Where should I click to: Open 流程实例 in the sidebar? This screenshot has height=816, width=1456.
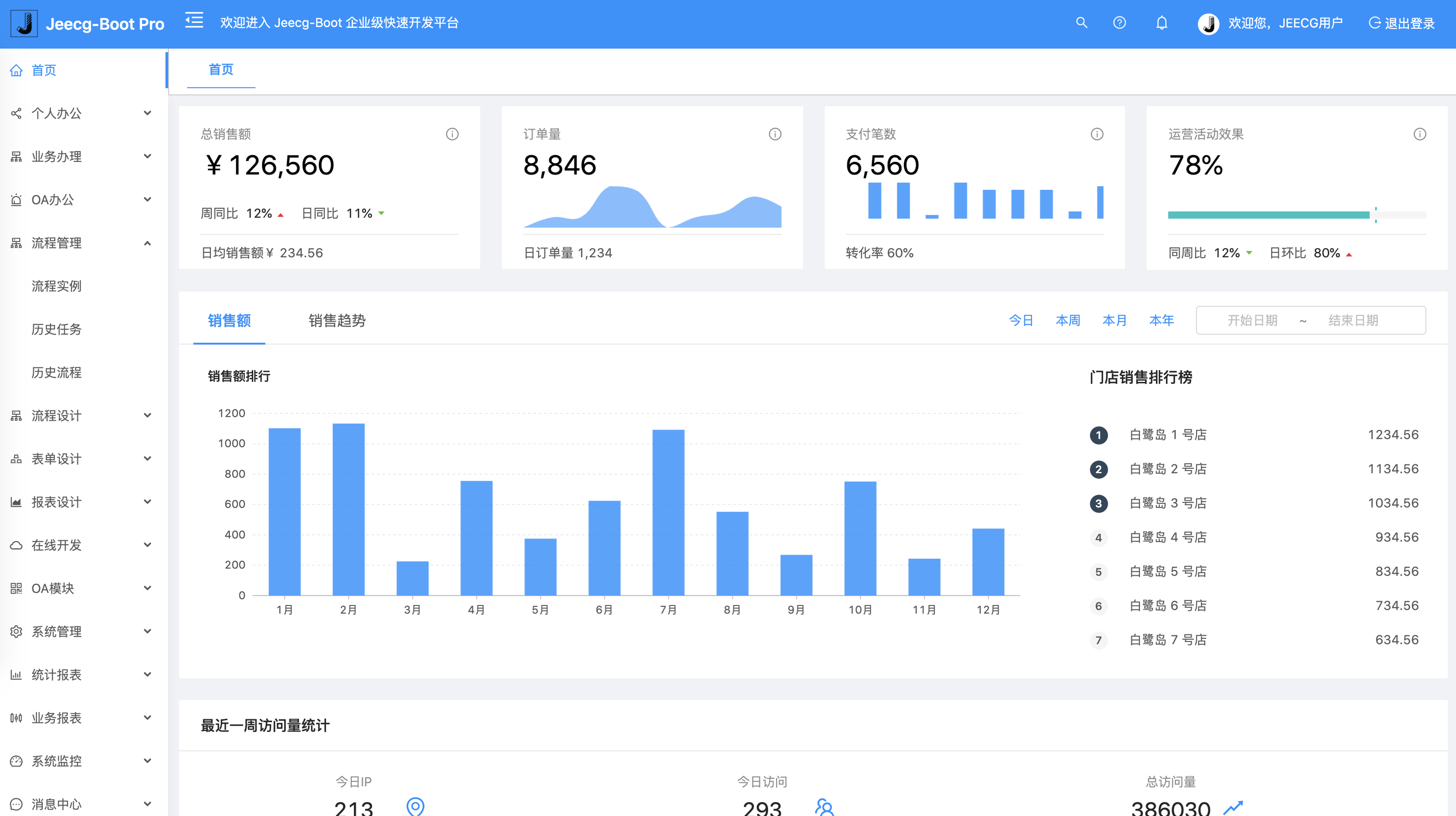pyautogui.click(x=56, y=286)
